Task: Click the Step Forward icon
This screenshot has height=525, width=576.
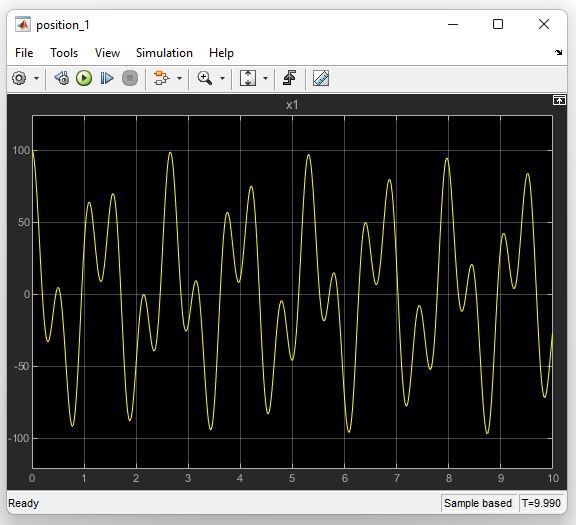Action: (107, 78)
